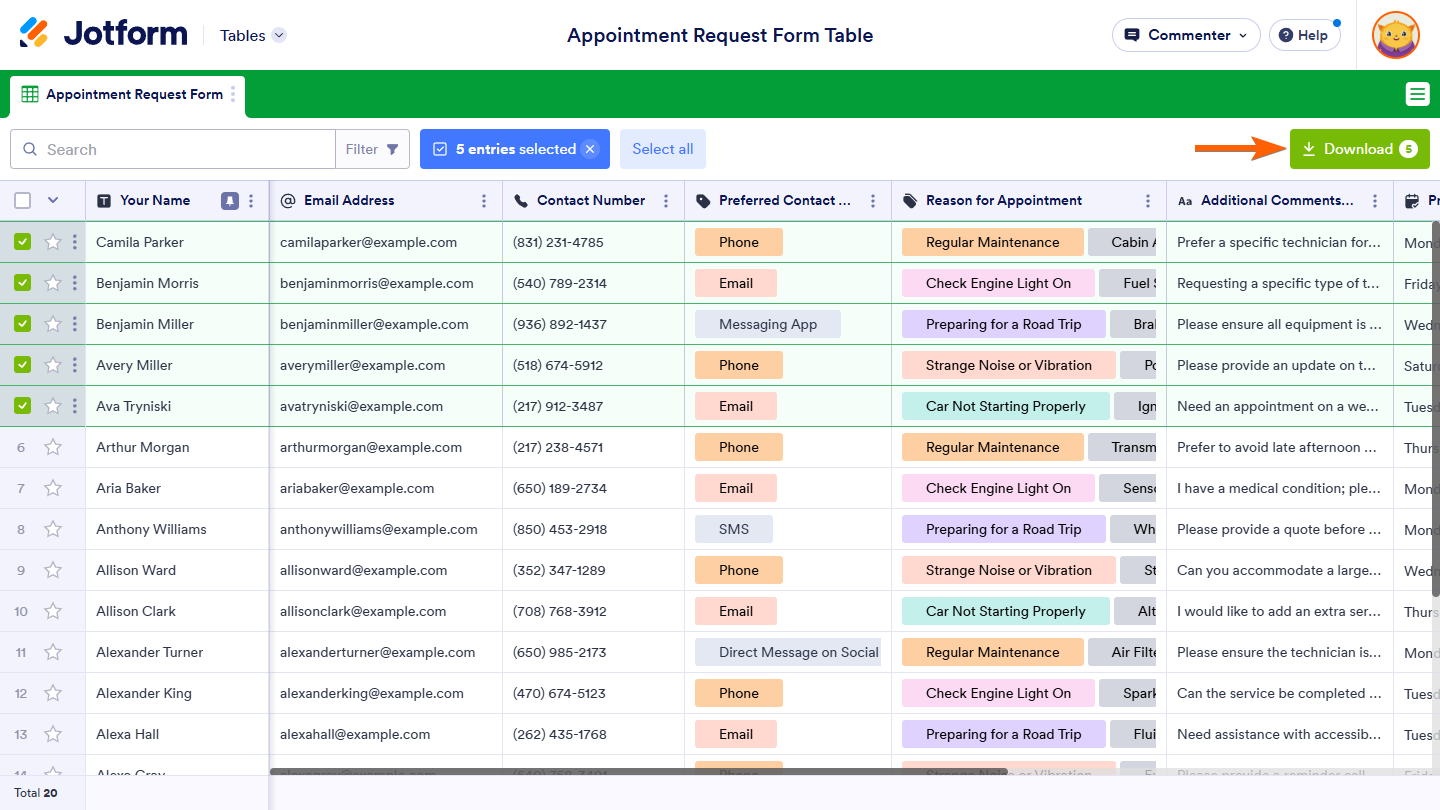Viewport: 1440px width, 810px height.
Task: Click the SMS tag for Anthony Williams
Action: tap(734, 529)
